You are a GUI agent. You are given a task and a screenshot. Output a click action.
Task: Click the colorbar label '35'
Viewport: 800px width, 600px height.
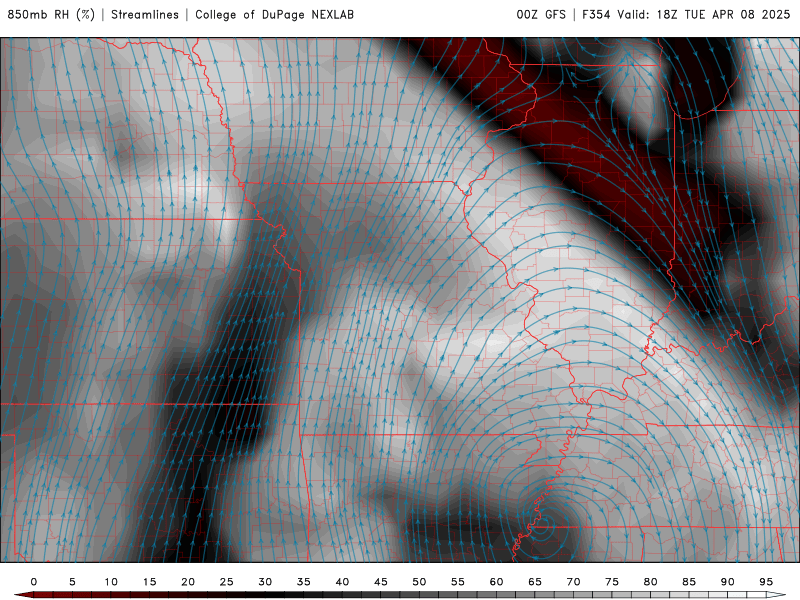point(304,582)
